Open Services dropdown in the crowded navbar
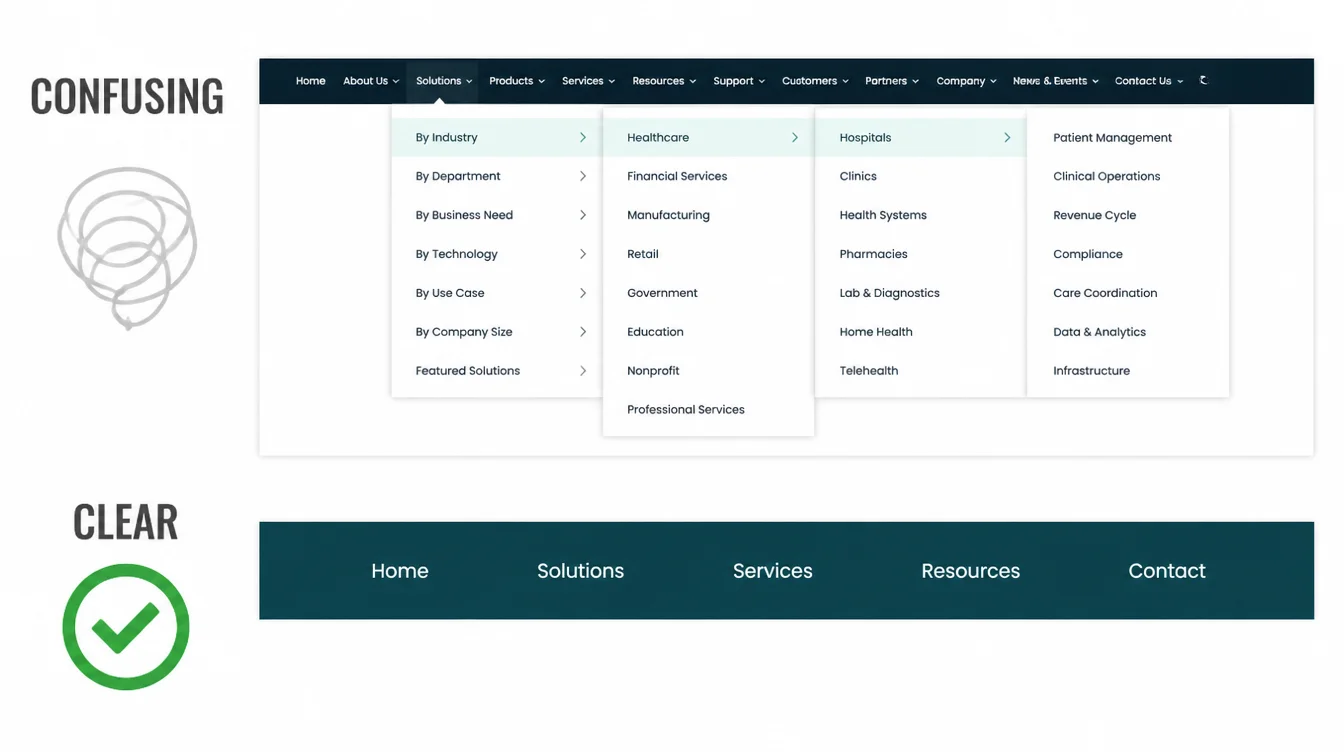Image resolution: width=1344 pixels, height=752 pixels. click(588, 81)
